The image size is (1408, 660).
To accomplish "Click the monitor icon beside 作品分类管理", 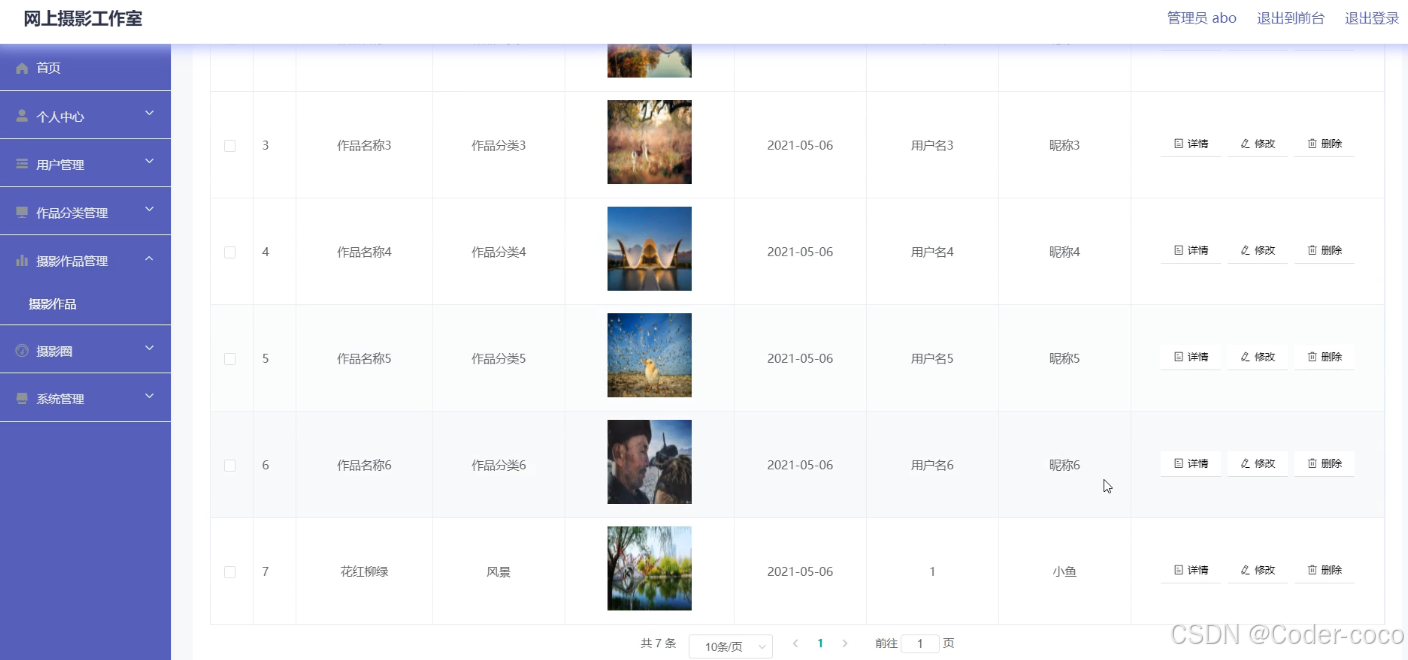I will (x=22, y=212).
